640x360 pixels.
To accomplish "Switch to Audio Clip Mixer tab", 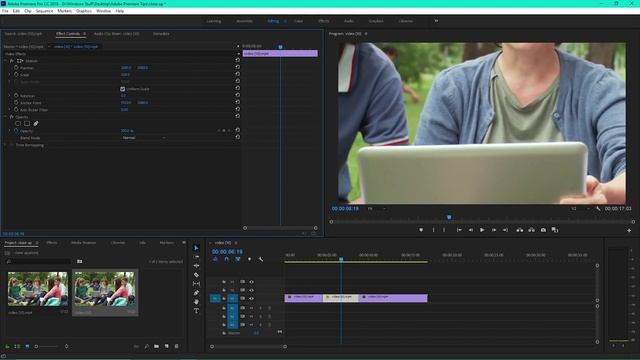I will [116, 33].
